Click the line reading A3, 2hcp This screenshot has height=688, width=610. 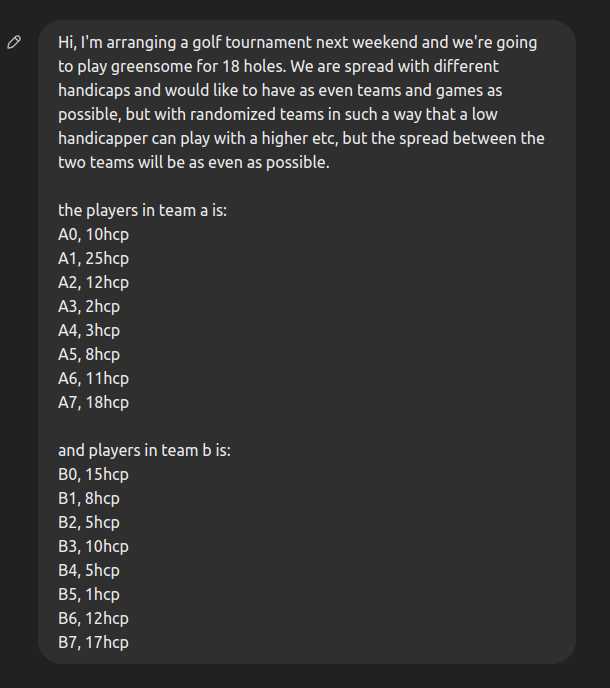(89, 306)
